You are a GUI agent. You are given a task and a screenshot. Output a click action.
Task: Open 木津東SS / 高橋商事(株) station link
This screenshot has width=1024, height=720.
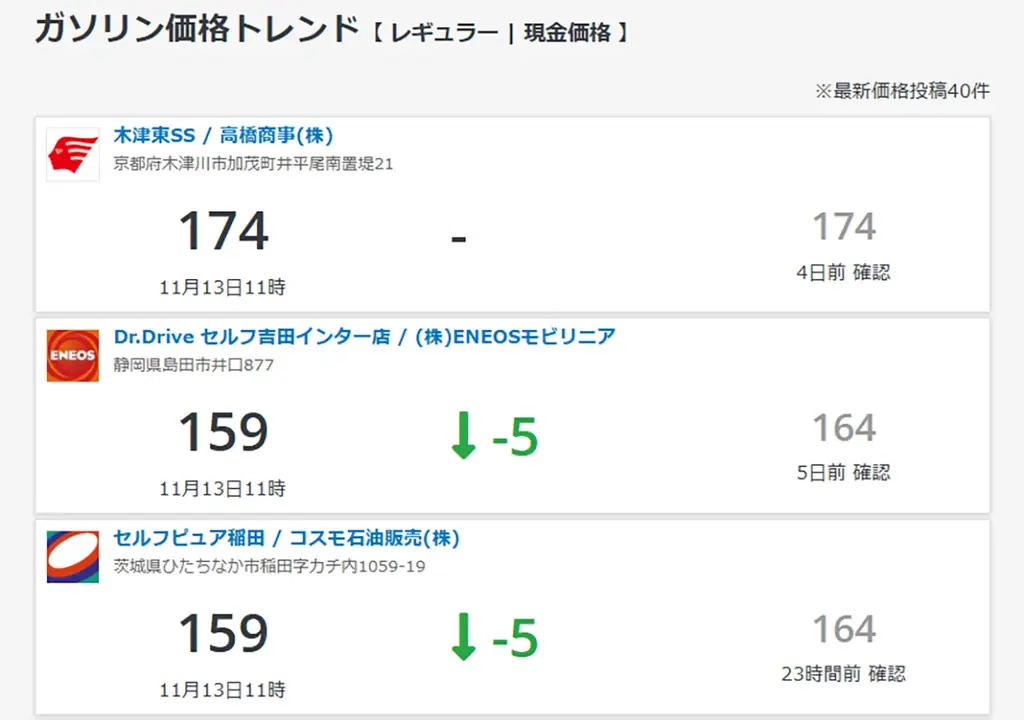pyautogui.click(x=223, y=135)
